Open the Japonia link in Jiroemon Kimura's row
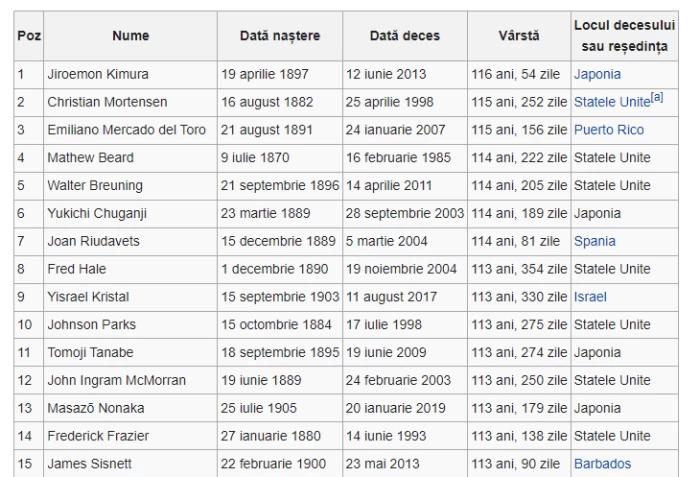Viewport: 700px width, 477px height. pyautogui.click(x=597, y=74)
